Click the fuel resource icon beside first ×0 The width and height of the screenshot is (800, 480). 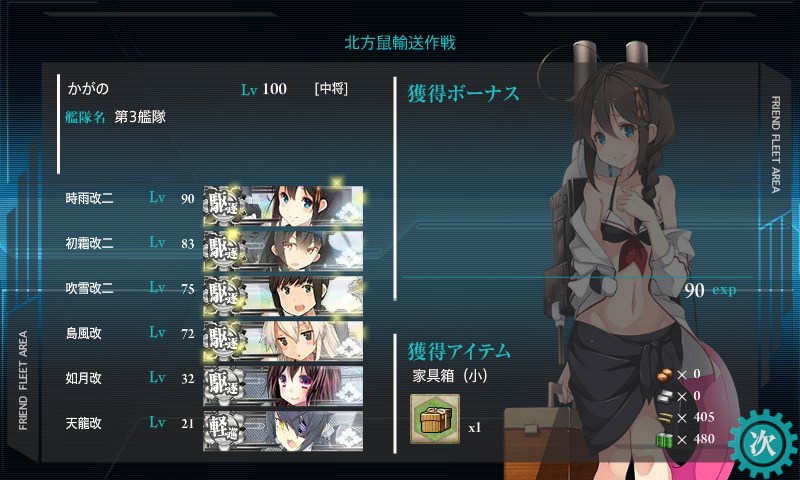point(665,375)
